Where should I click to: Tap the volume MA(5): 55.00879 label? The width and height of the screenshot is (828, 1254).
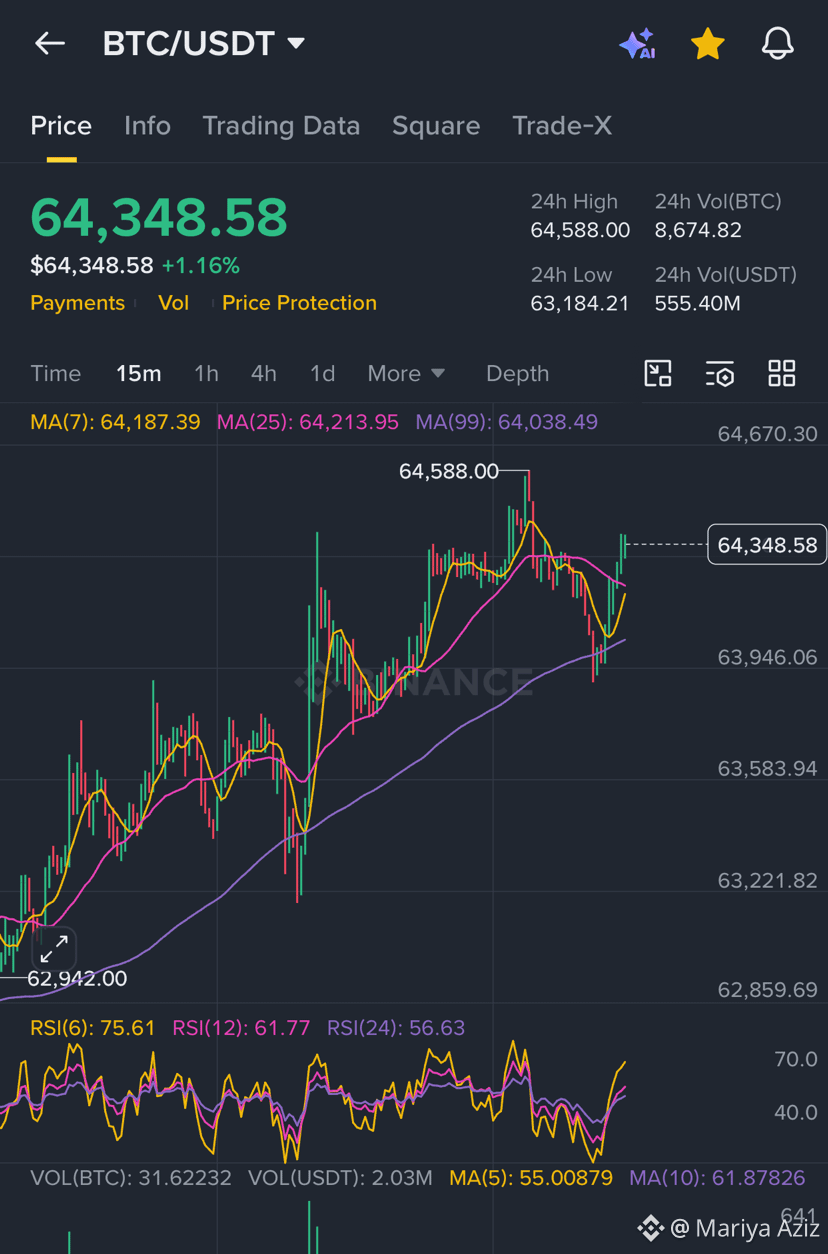531,1178
